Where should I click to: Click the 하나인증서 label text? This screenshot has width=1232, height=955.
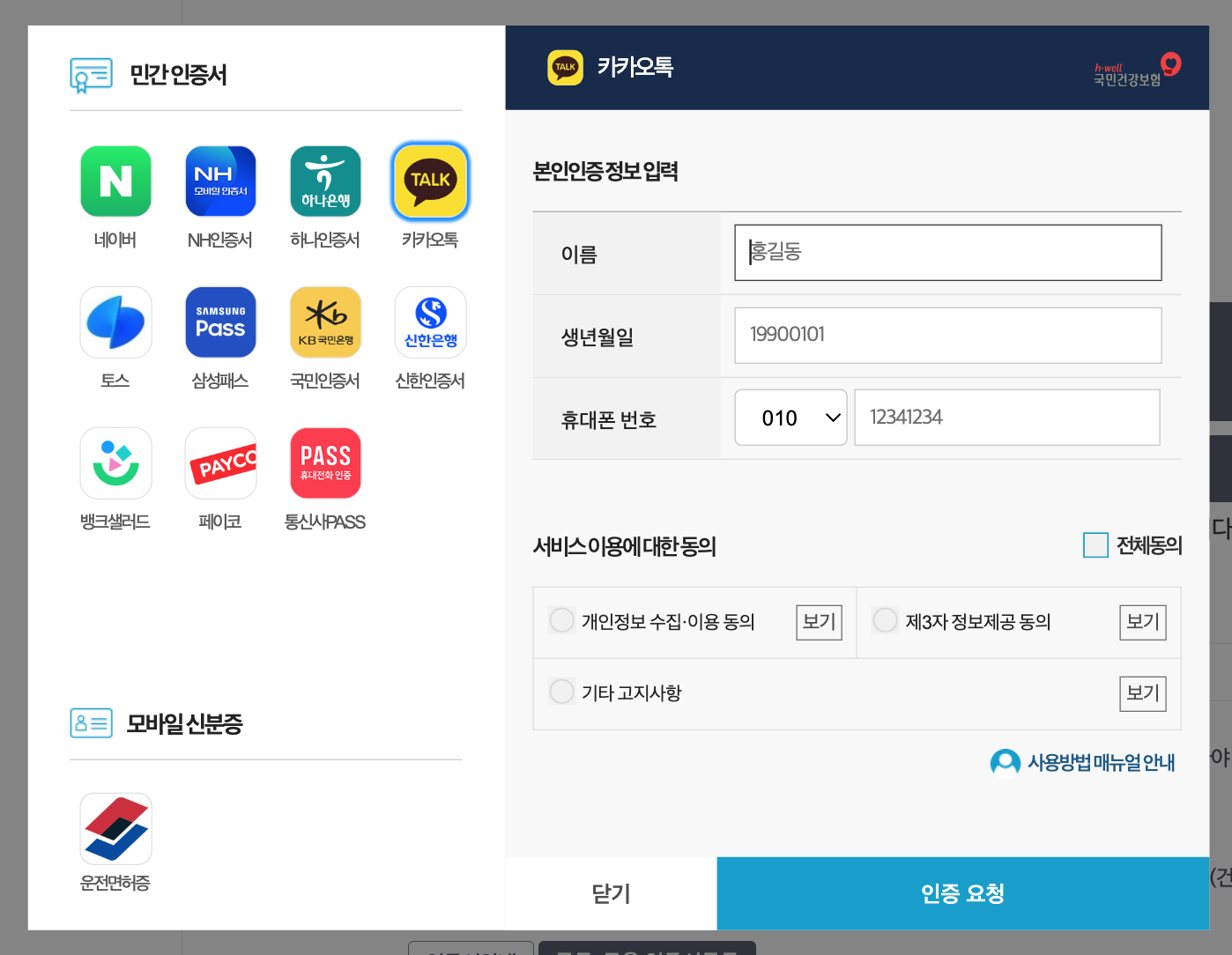[325, 240]
